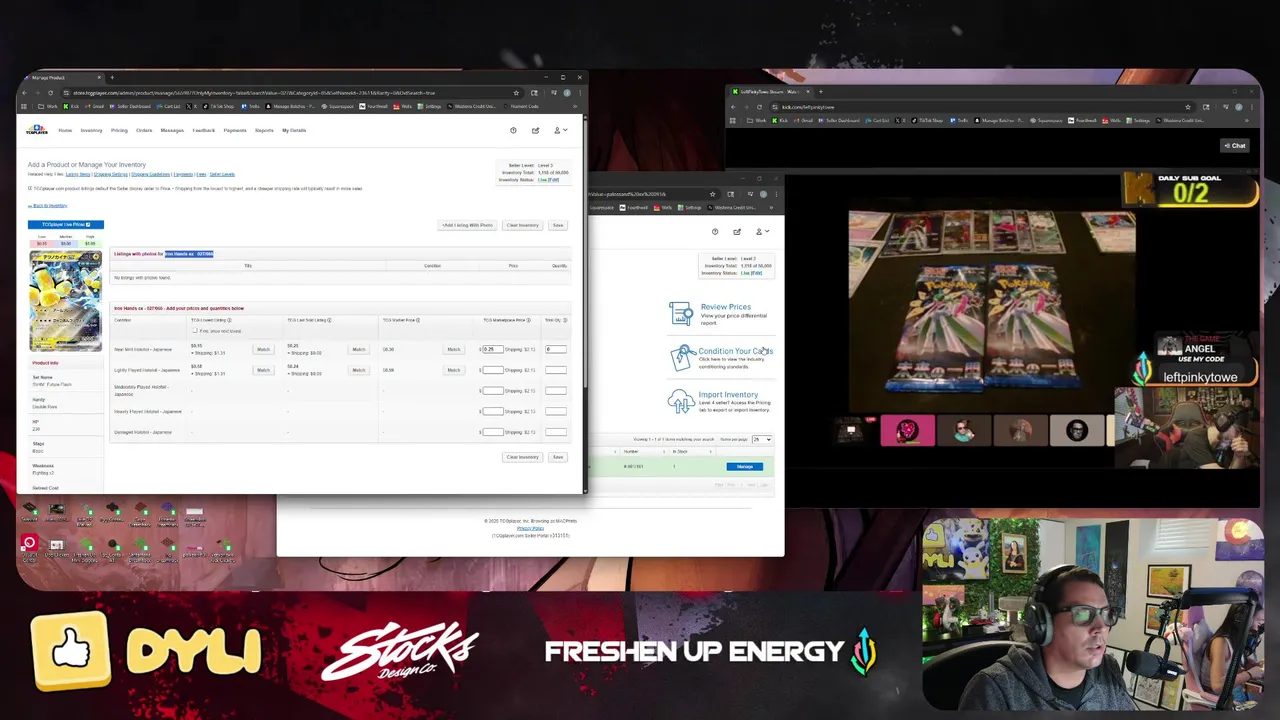Viewport: 1280px width, 720px height.
Task: Open help icon in the back TCGplayer window
Action: pos(715,232)
